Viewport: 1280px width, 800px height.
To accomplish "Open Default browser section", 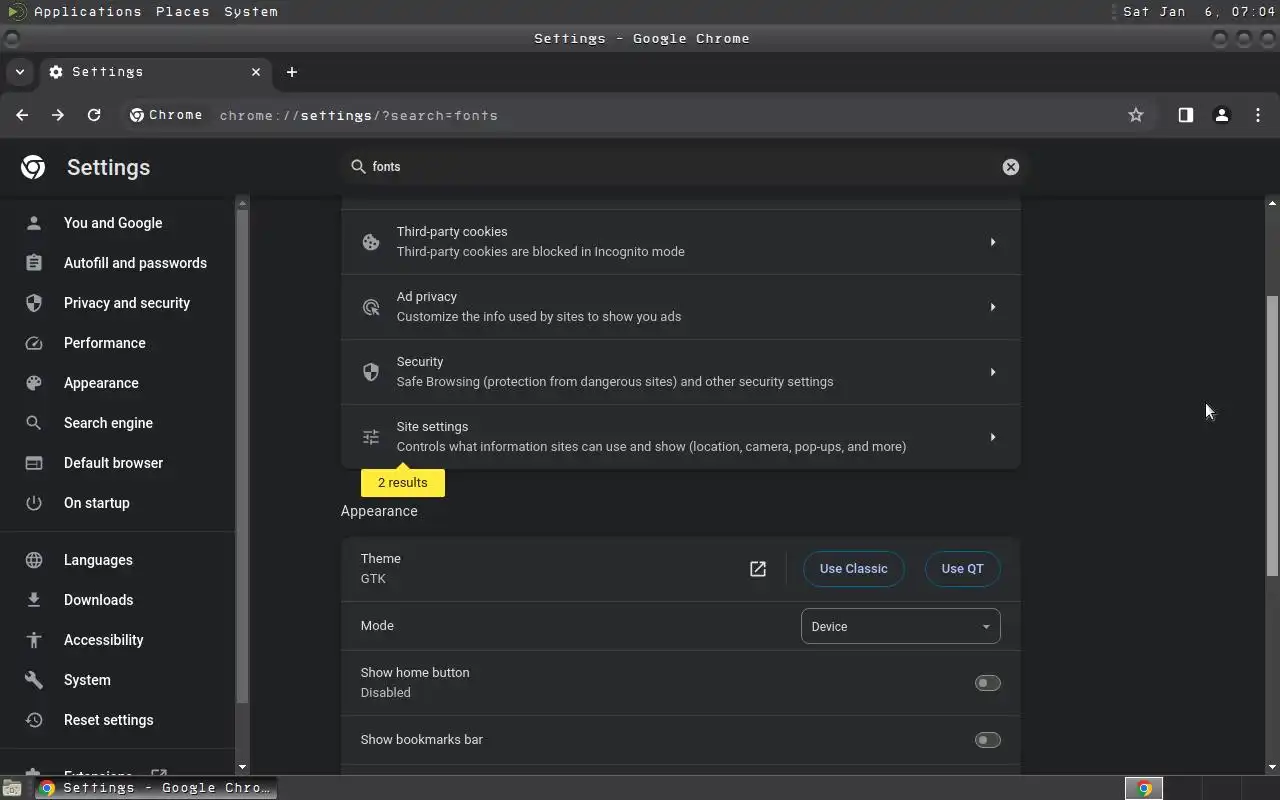I will point(113,463).
